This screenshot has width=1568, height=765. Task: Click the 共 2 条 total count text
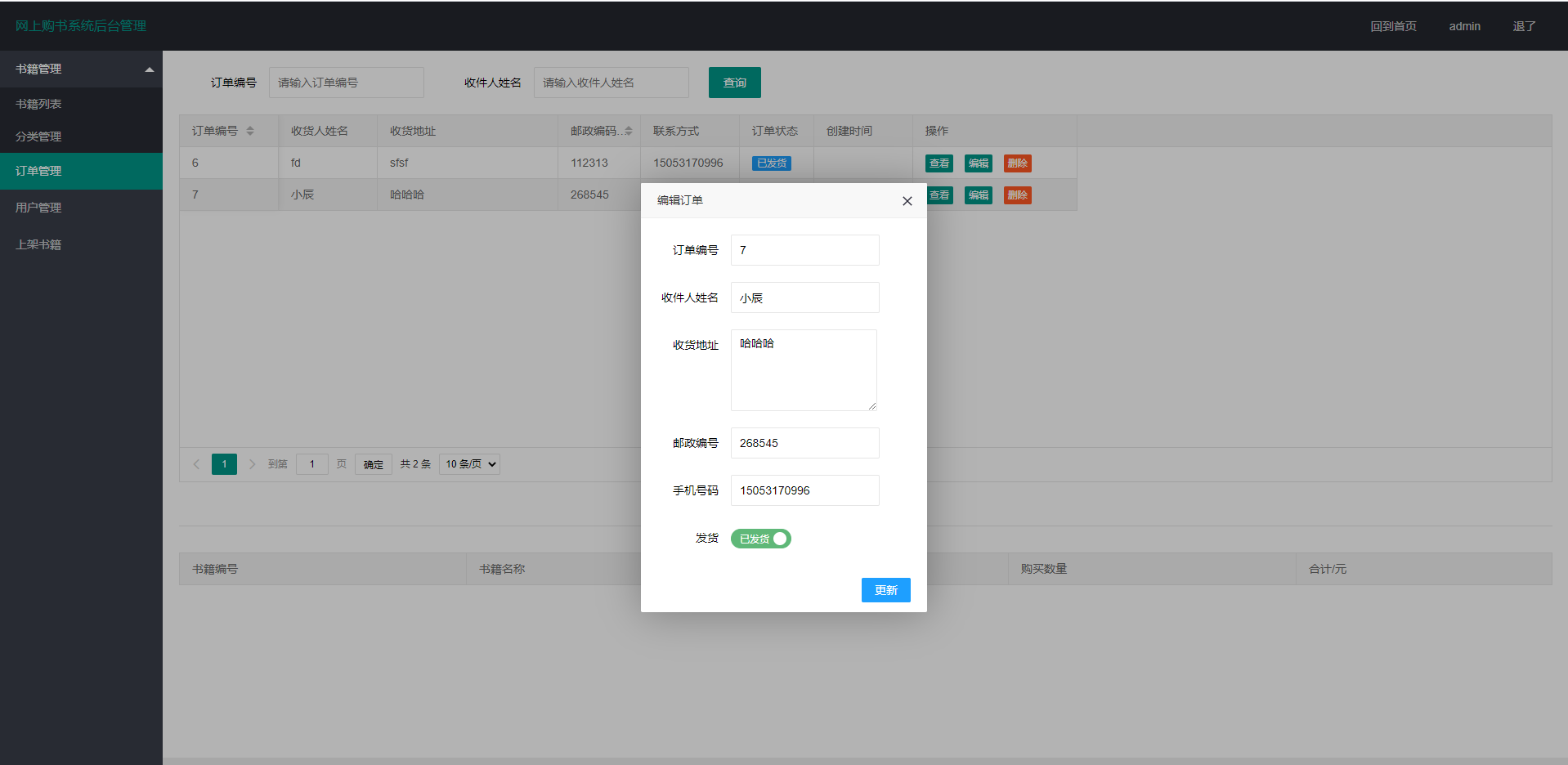[415, 464]
